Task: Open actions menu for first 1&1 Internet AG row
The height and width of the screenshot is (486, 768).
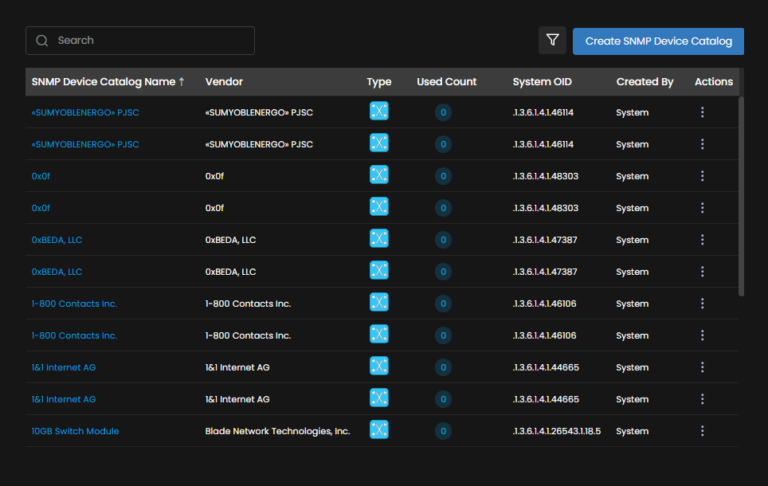Action: pos(702,367)
